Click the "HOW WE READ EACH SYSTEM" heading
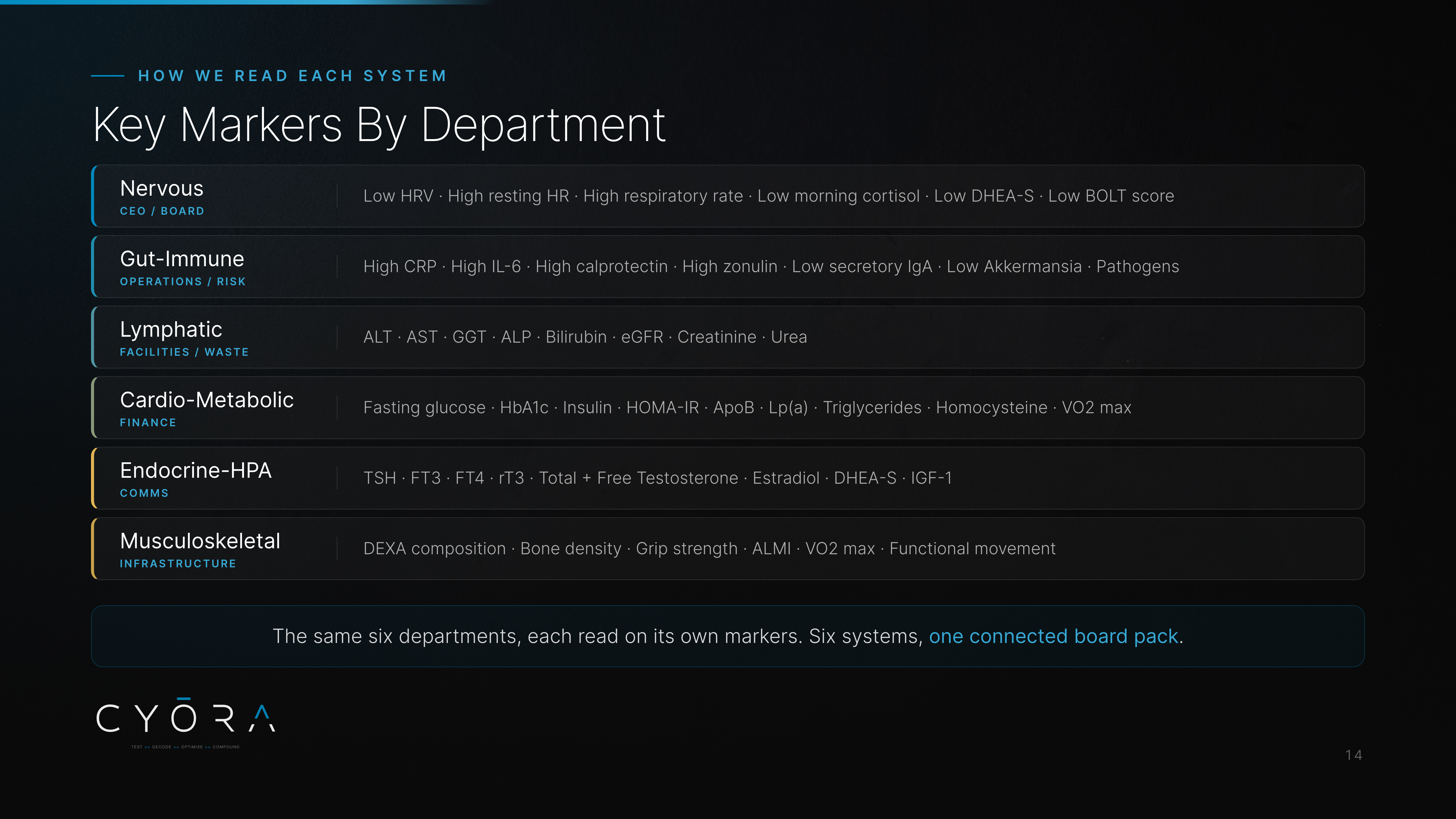This screenshot has height=819, width=1456. click(x=293, y=76)
